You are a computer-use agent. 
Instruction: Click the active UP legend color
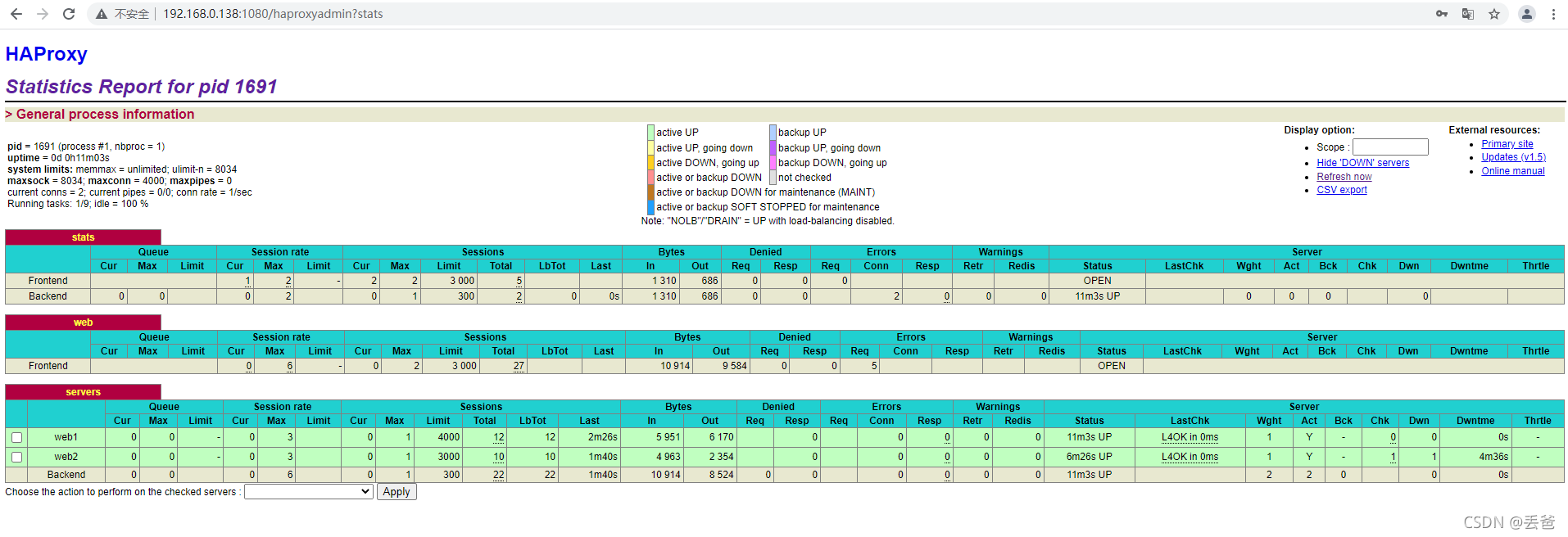tap(650, 133)
